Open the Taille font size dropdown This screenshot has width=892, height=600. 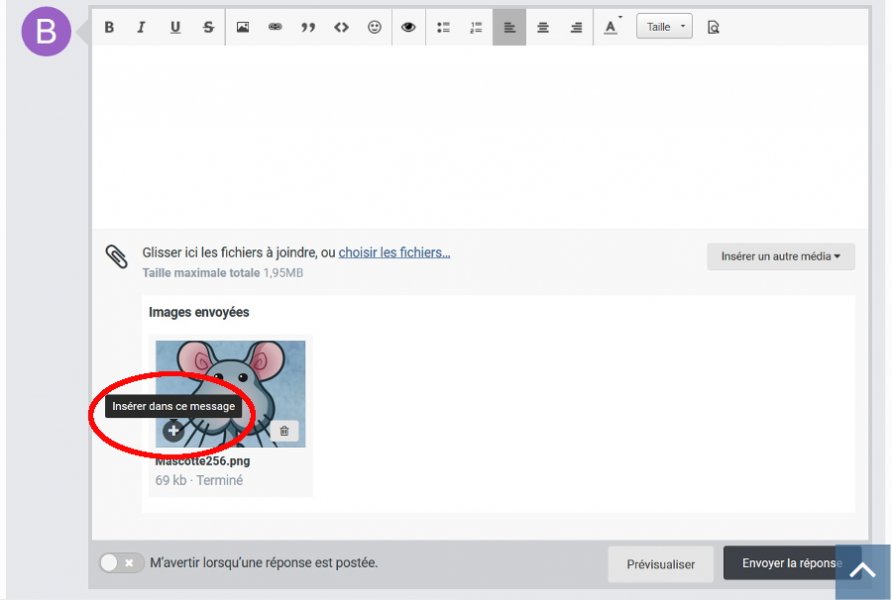(664, 28)
